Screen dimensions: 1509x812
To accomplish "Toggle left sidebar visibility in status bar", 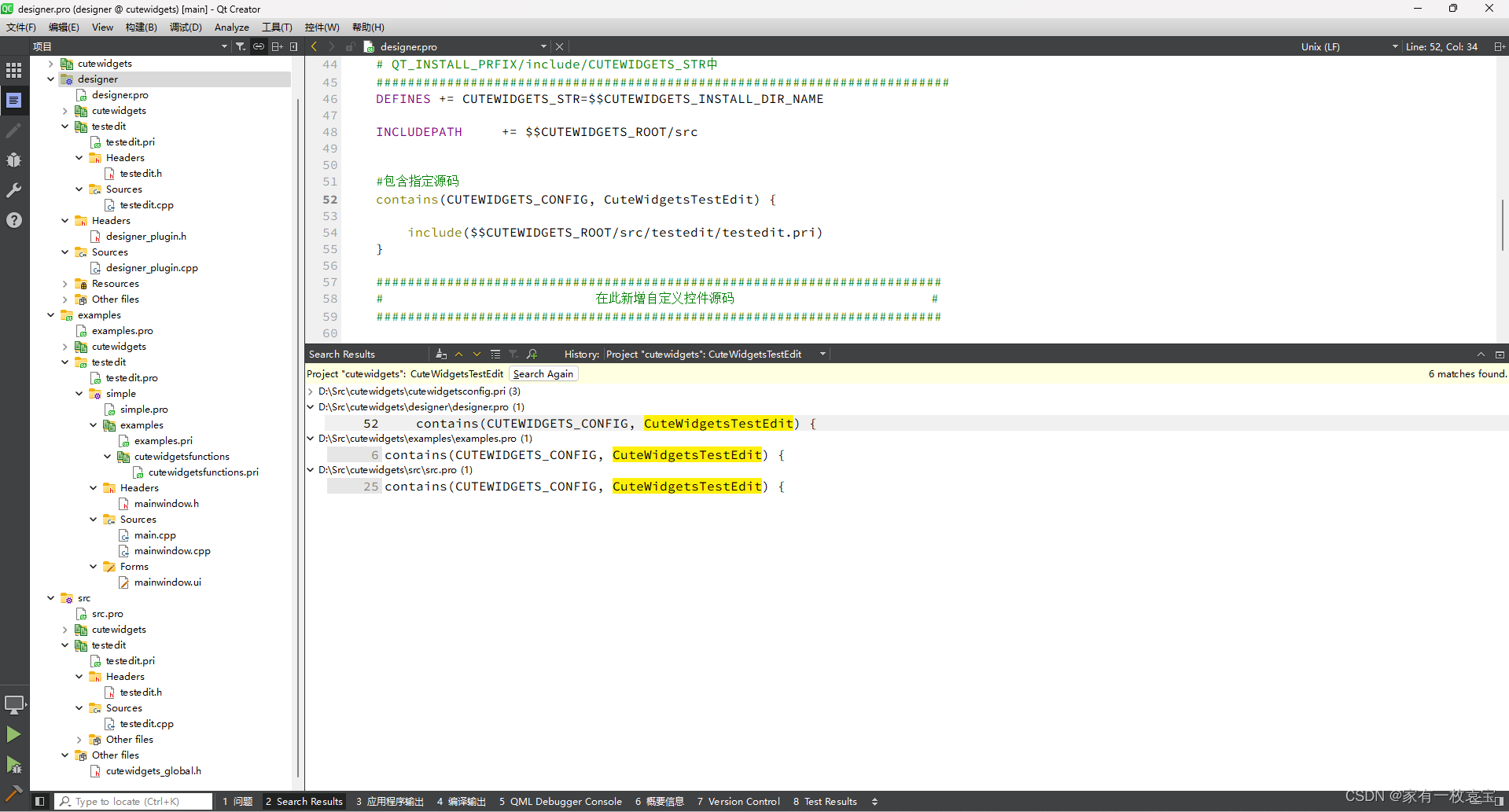I will tap(39, 801).
